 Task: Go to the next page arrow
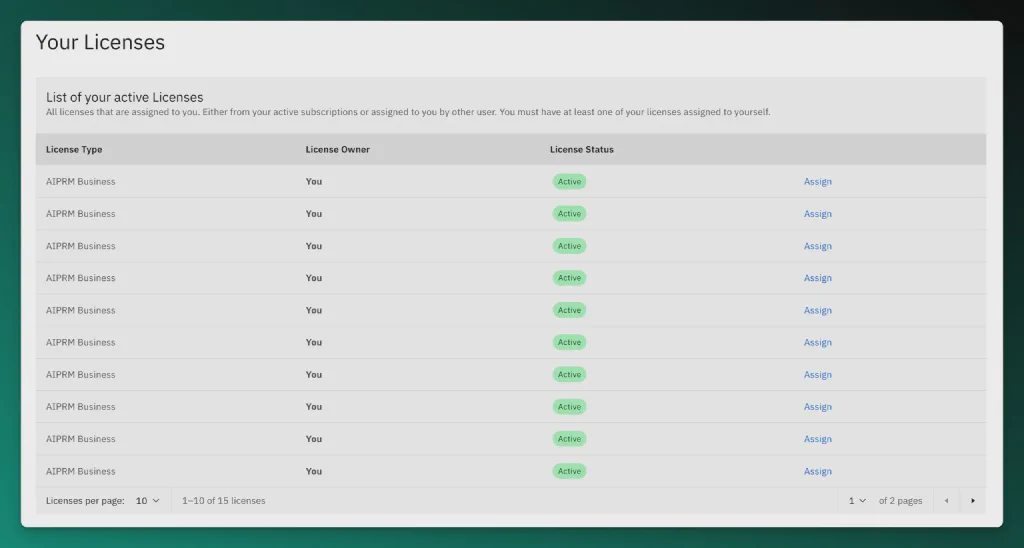coord(973,501)
